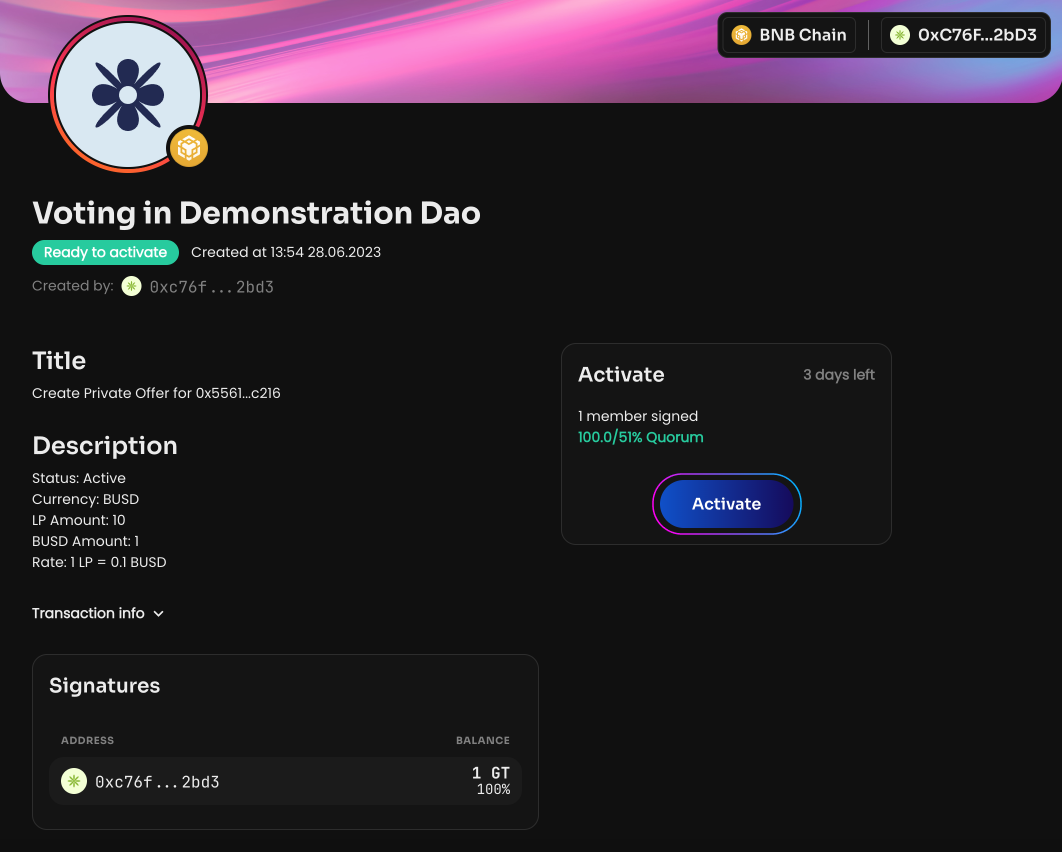The image size is (1062, 852).
Task: Click the DAO flower avatar image
Action: click(128, 94)
